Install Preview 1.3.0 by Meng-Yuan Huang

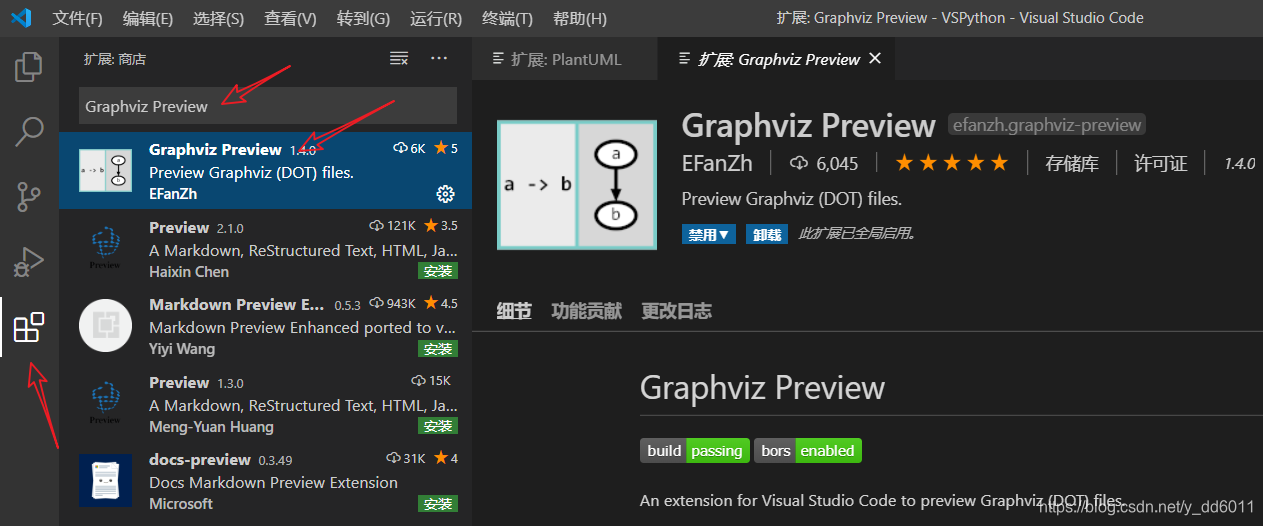coord(438,426)
